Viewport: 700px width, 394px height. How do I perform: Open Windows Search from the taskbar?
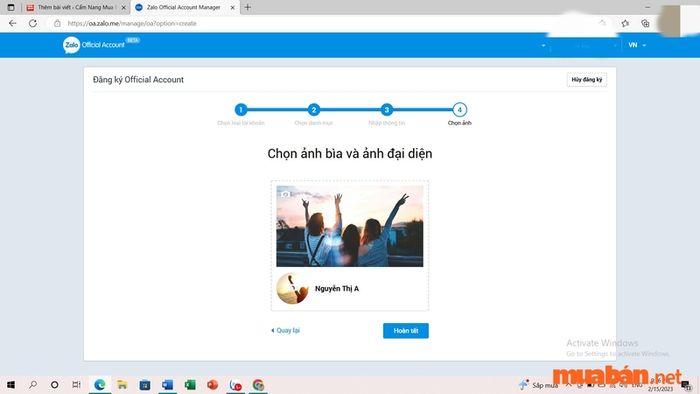[33, 384]
